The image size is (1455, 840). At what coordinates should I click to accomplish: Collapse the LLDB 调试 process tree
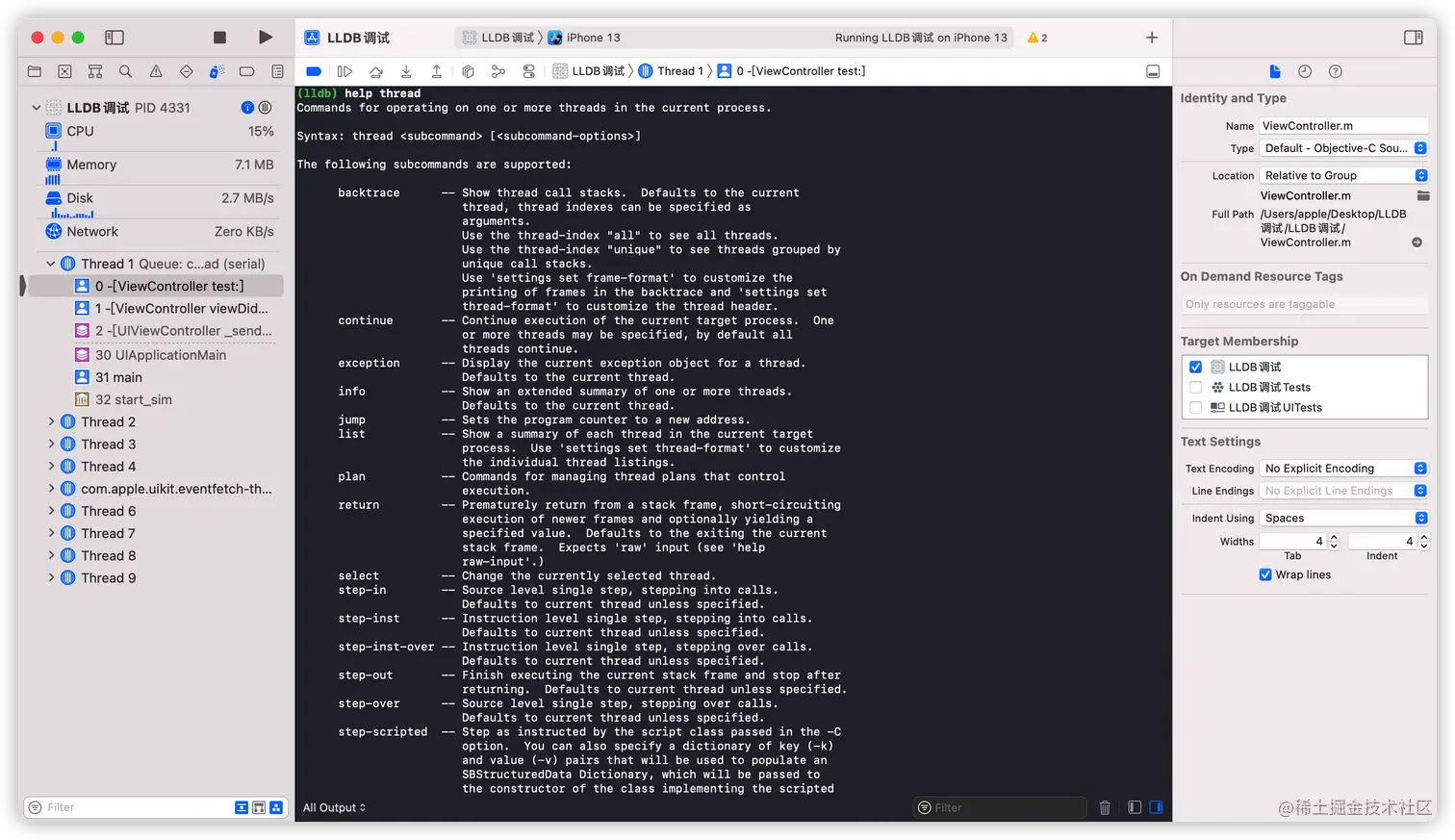[x=37, y=108]
